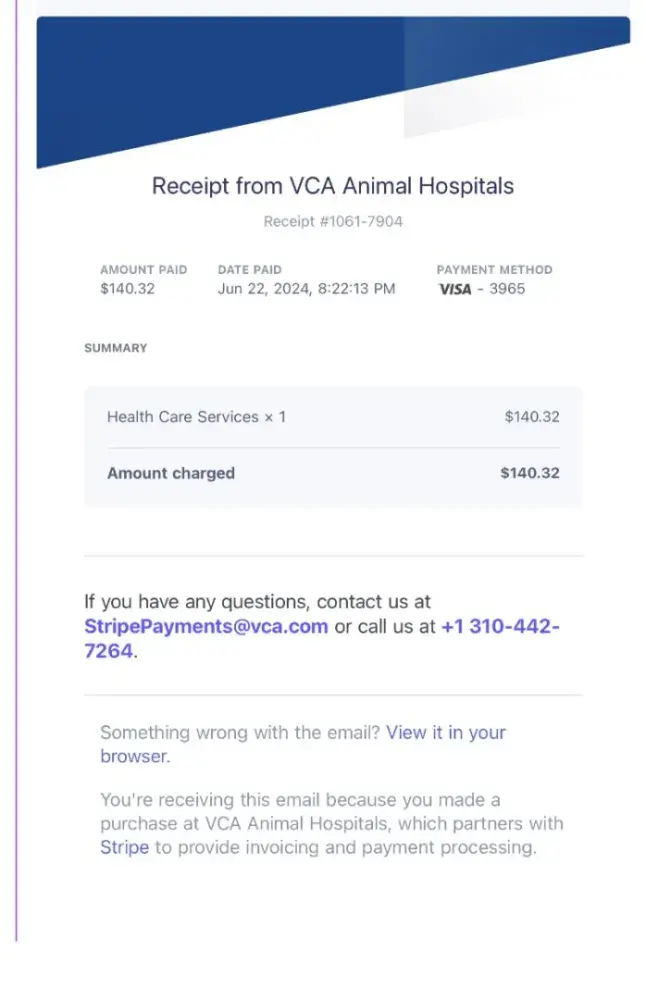Select the Jun 22, 2024 payment date
Image resolution: width=646 pixels, height=1000 pixels.
click(306, 289)
